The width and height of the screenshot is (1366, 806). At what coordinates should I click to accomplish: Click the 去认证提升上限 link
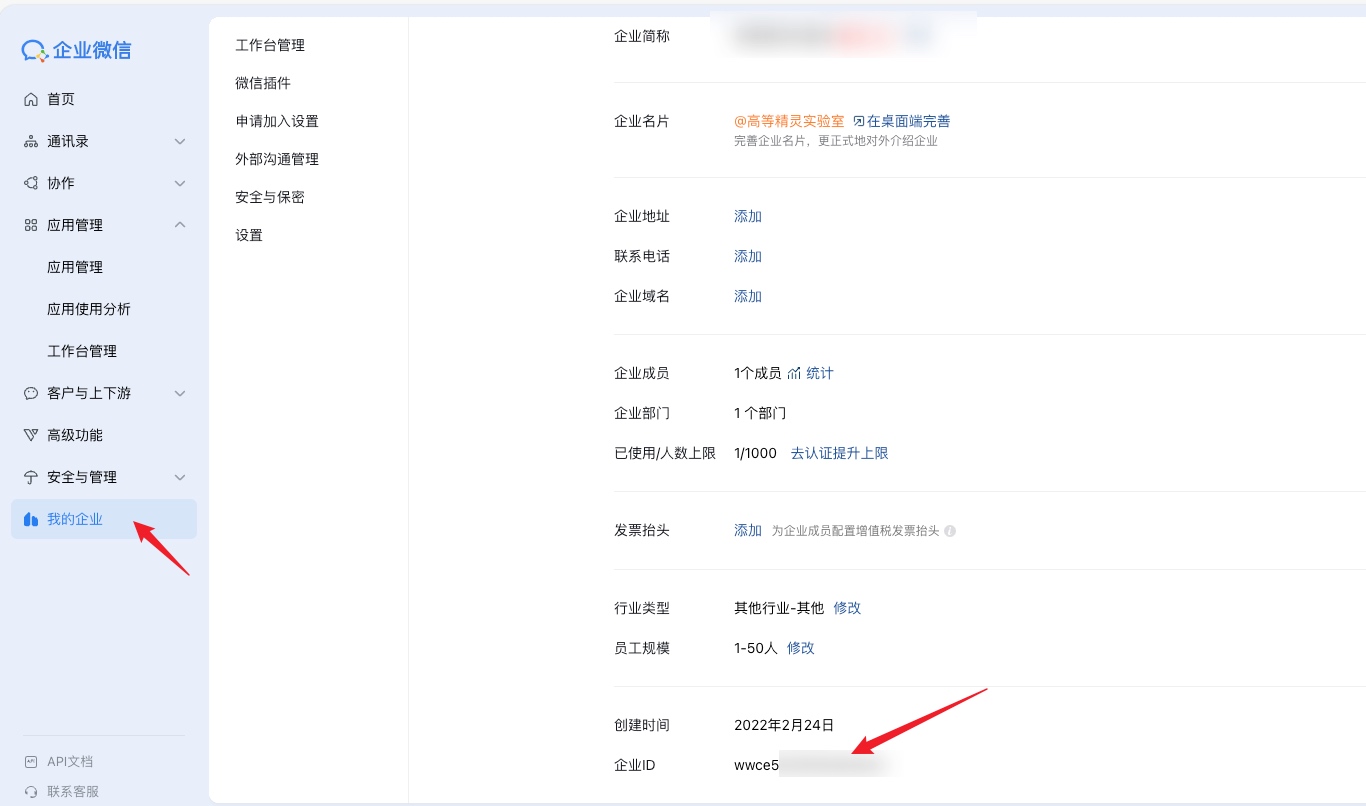[841, 453]
